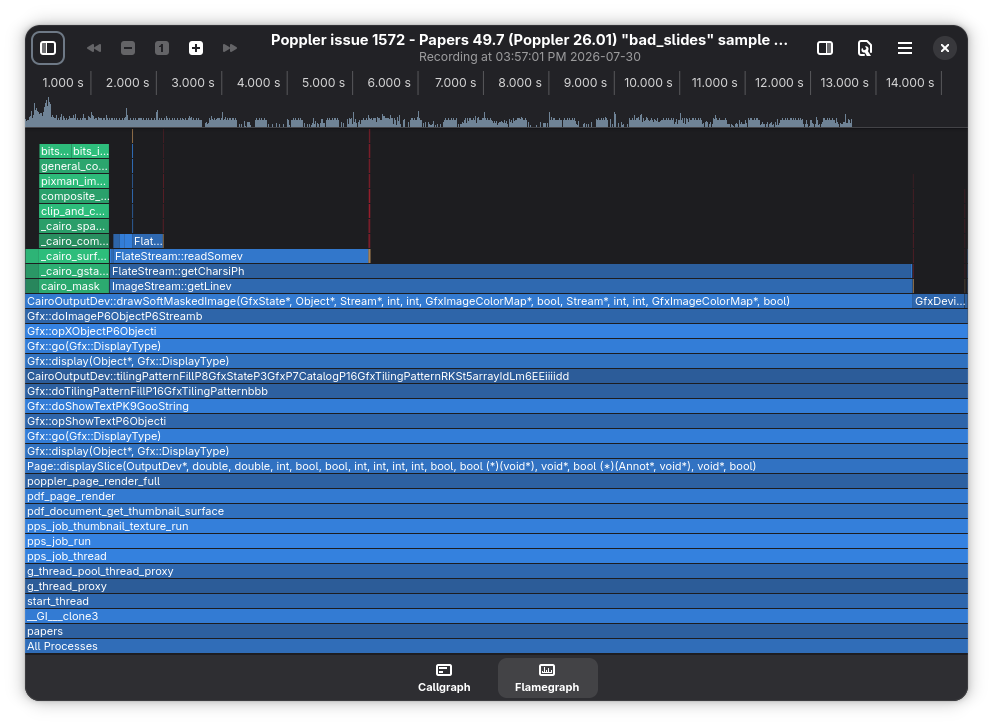The height and width of the screenshot is (726, 993).
Task: Close the profiler window
Action: 945,48
